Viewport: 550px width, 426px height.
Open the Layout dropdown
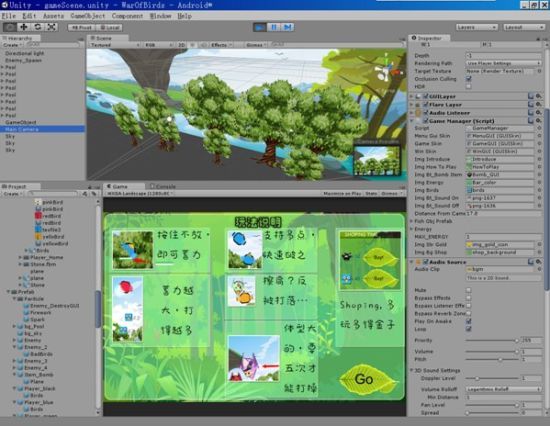[x=524, y=27]
